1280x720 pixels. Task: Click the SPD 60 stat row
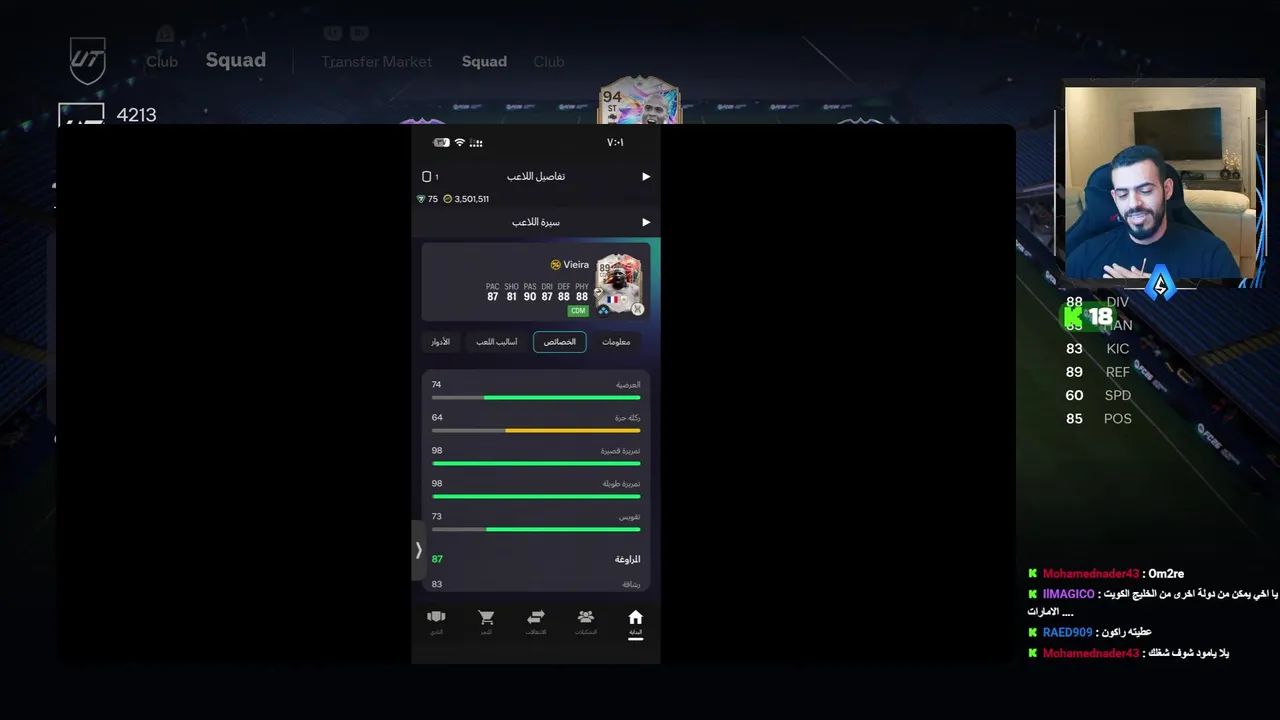1098,395
